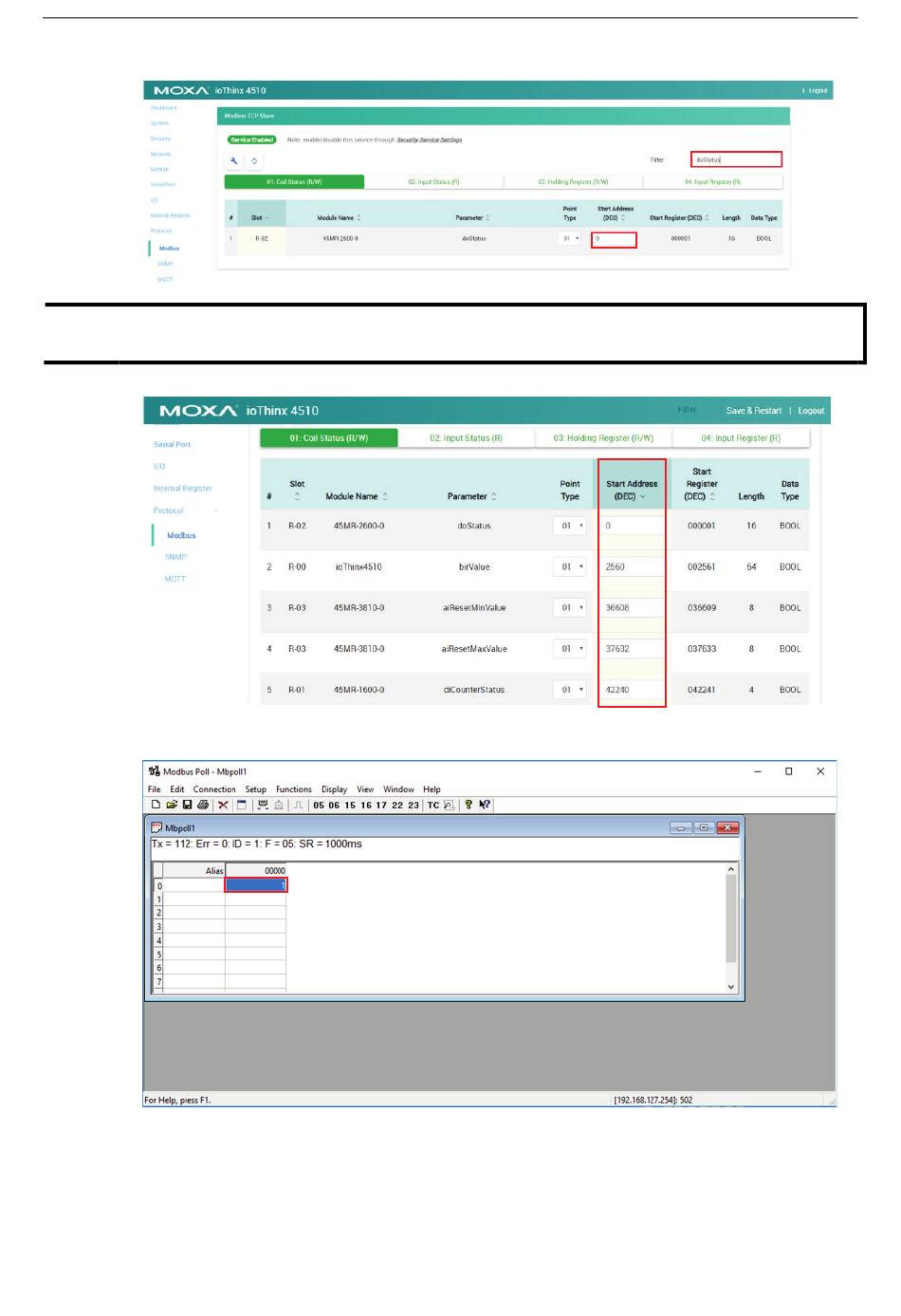901x1316 pixels.
Task: Toggle Start Address sort arrow in five-row table
Action: [642, 496]
